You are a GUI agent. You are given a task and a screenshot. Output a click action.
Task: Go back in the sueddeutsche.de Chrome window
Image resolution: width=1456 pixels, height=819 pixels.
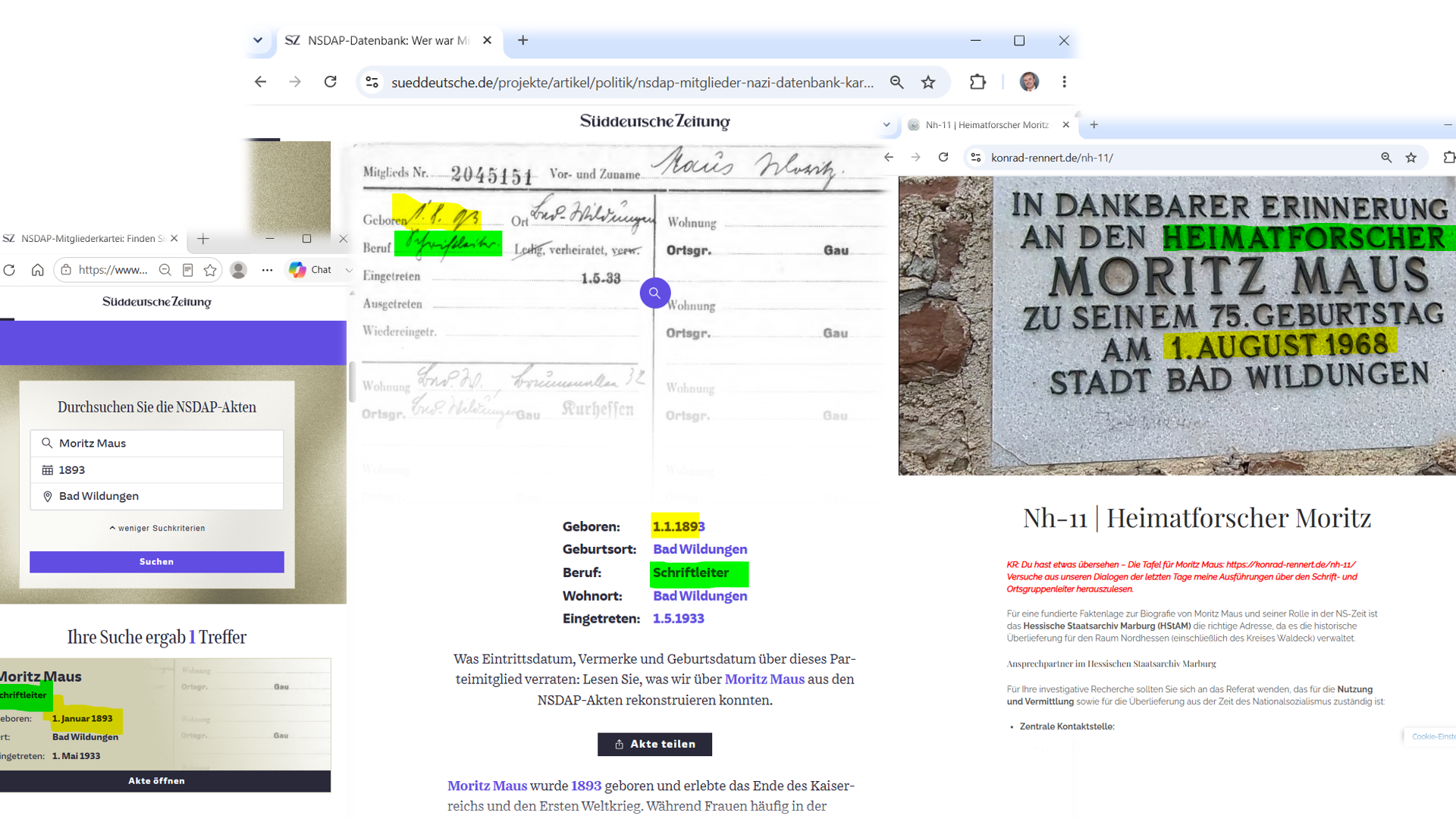(x=261, y=82)
